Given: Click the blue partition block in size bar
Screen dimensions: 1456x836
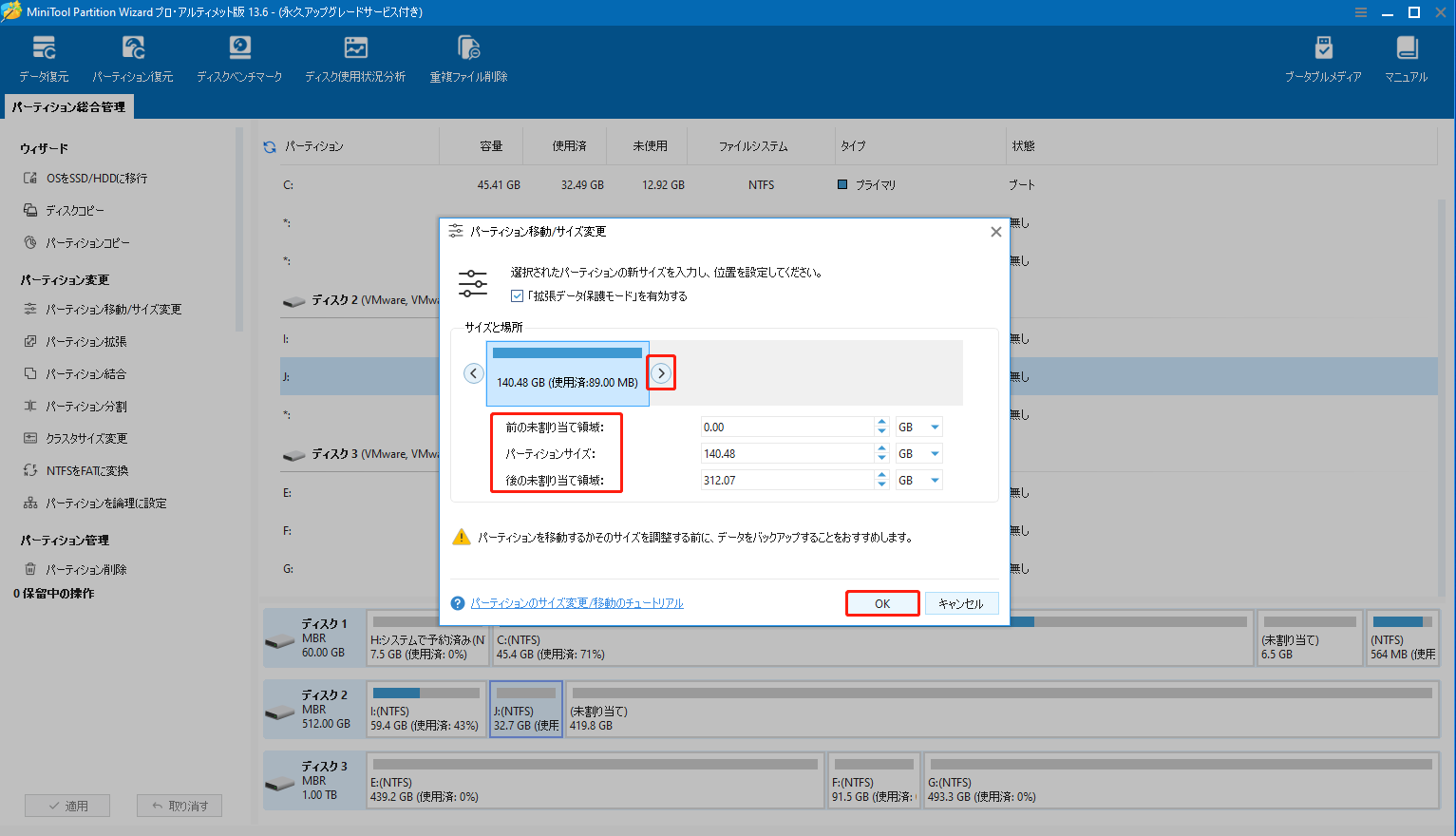Looking at the screenshot, I should 568,373.
